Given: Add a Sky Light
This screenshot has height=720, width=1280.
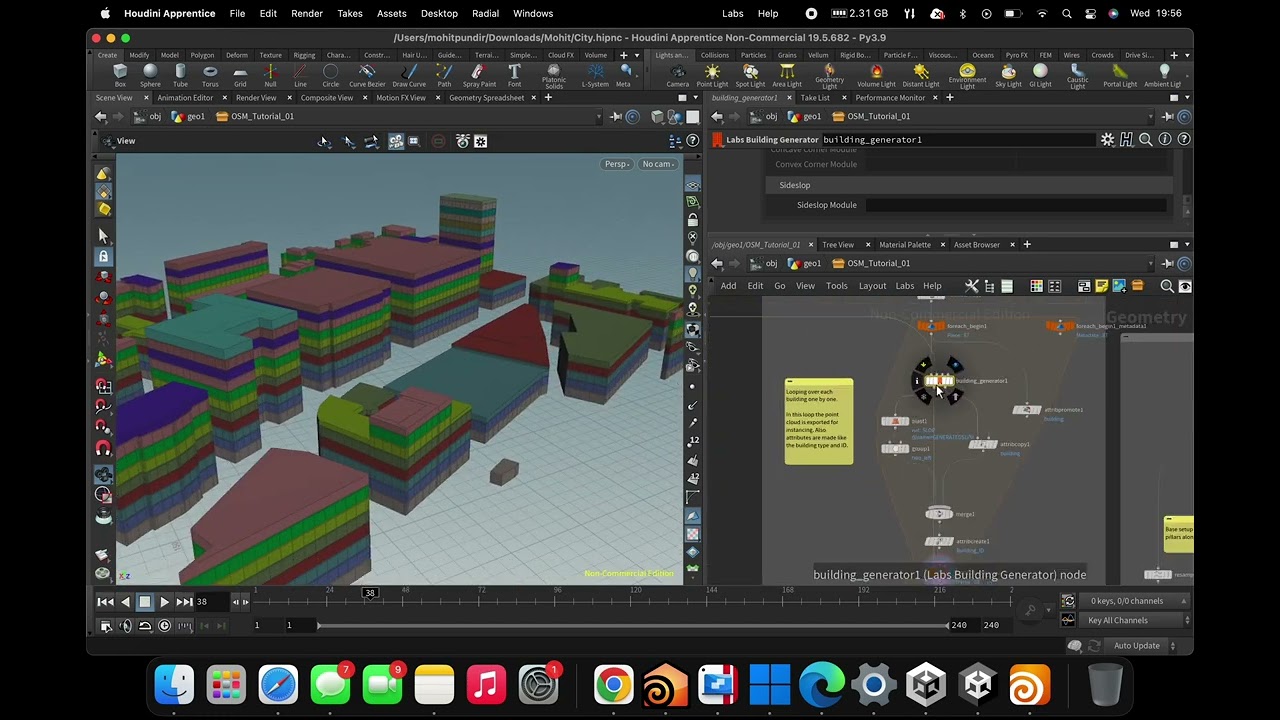Looking at the screenshot, I should coord(1008,75).
